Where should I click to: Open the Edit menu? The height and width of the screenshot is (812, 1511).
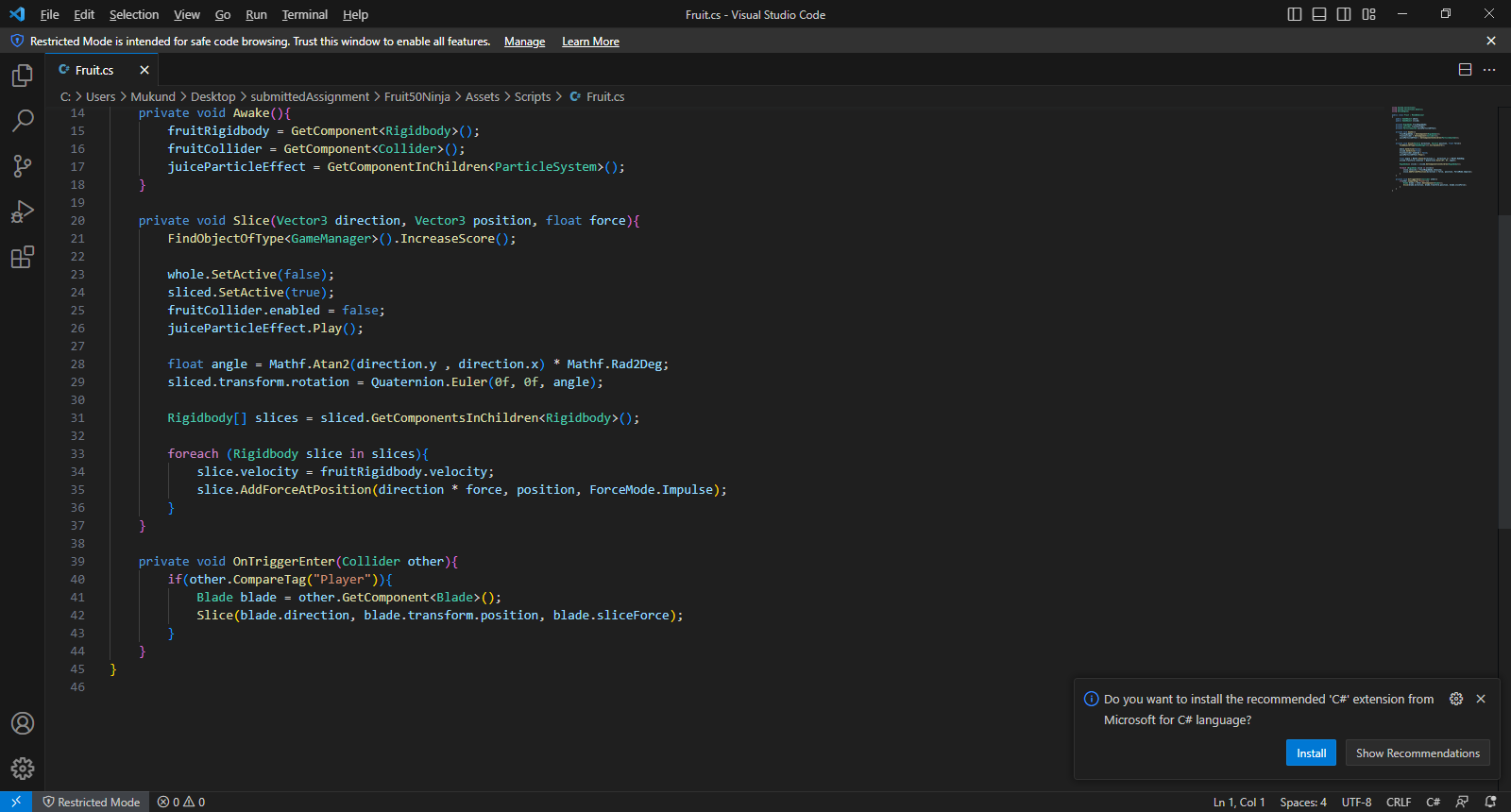[x=84, y=14]
